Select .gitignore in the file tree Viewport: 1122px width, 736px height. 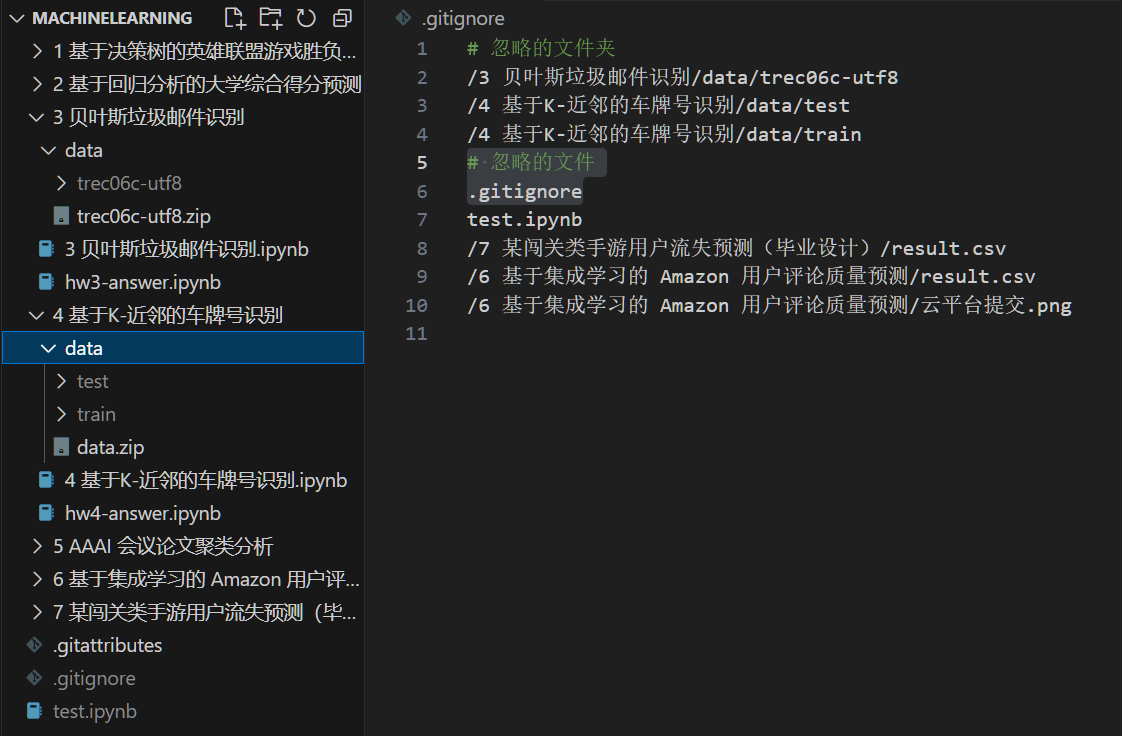[x=94, y=678]
